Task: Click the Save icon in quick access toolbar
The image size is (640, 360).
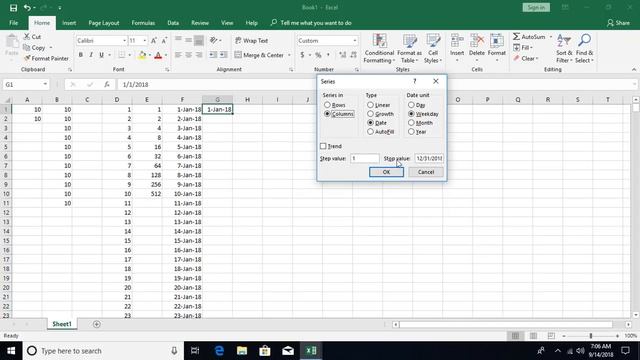Action: (x=13, y=7)
